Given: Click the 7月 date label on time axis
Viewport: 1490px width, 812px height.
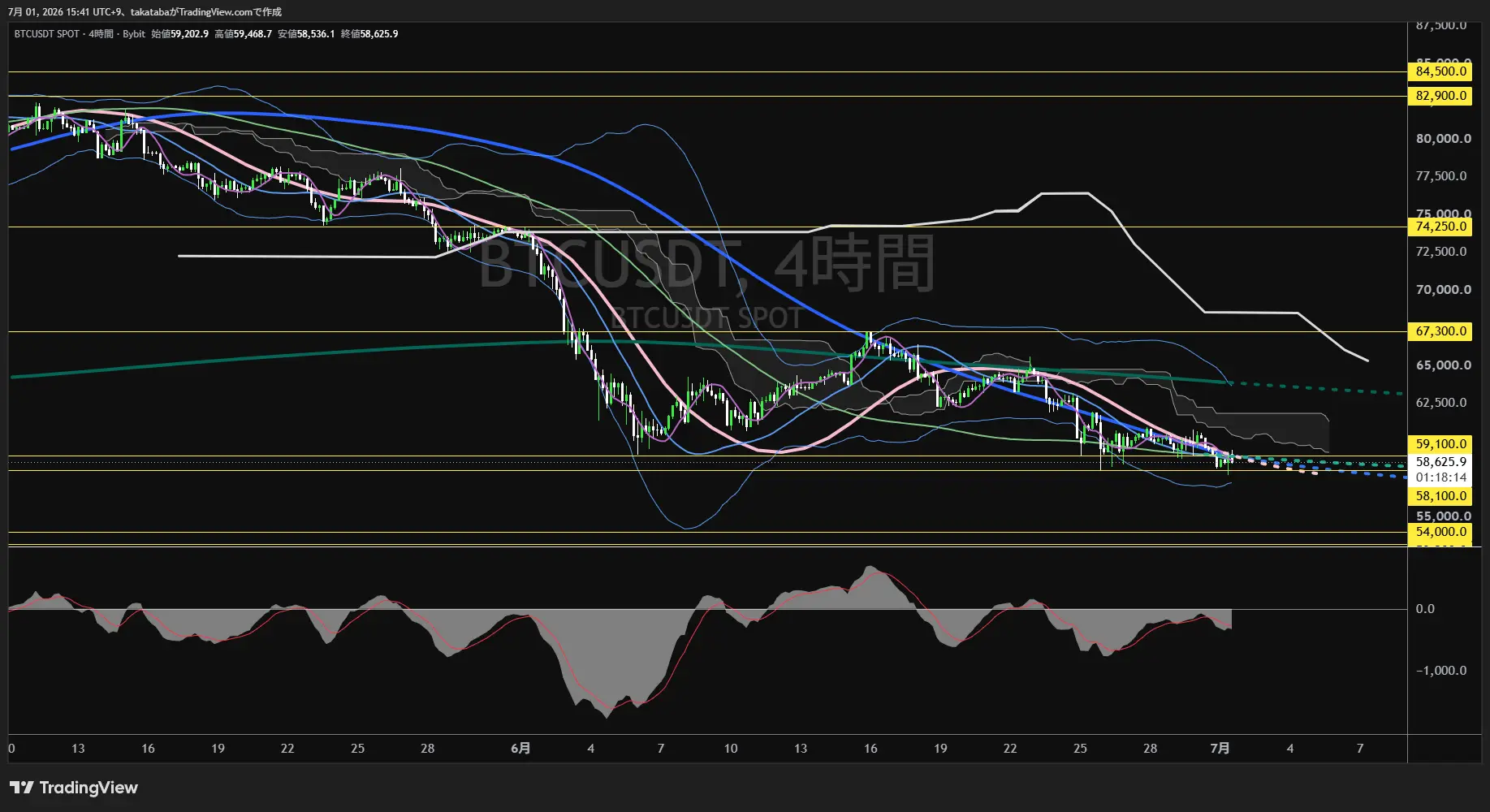Looking at the screenshot, I should point(1220,748).
